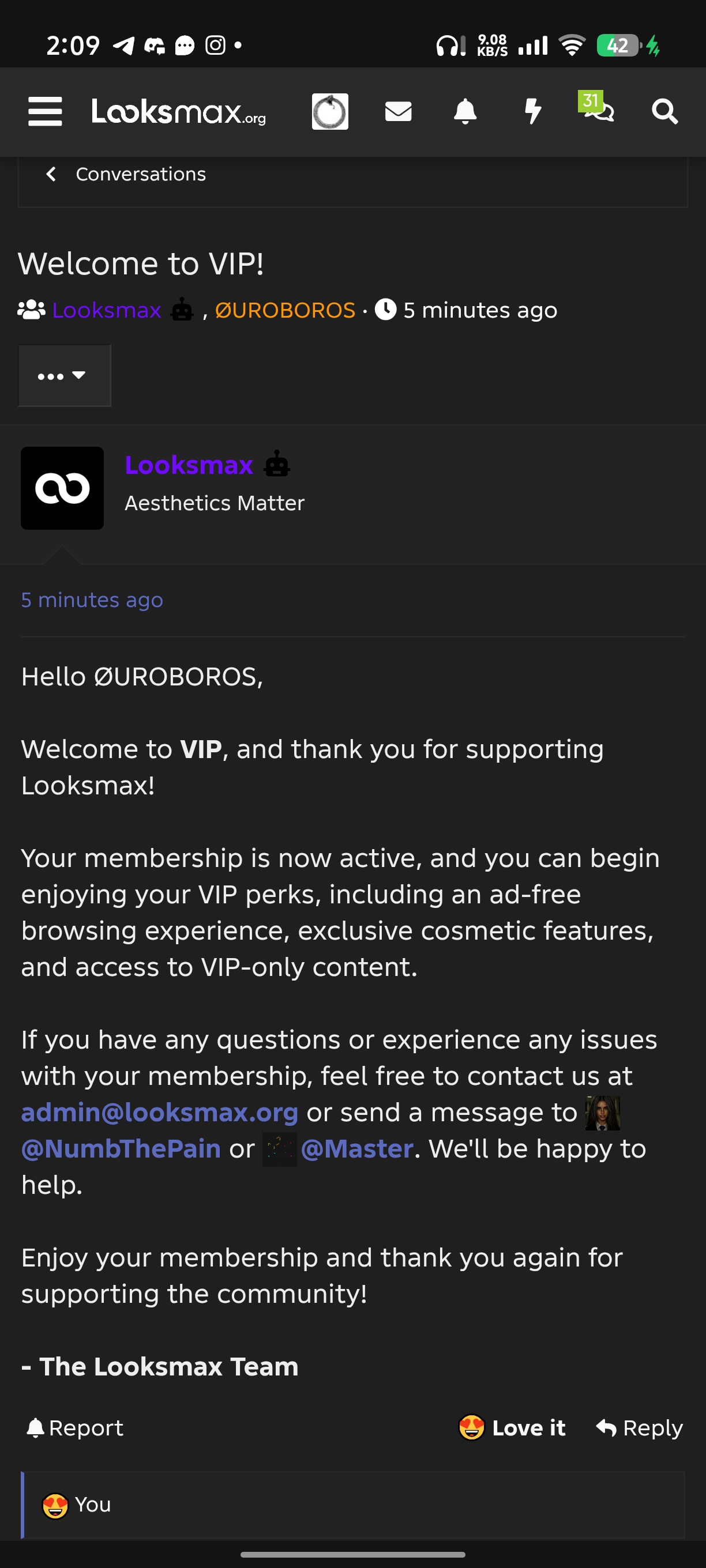Click admin@looksmax.org email link
Screen dimensions: 706x1568
[160, 1113]
